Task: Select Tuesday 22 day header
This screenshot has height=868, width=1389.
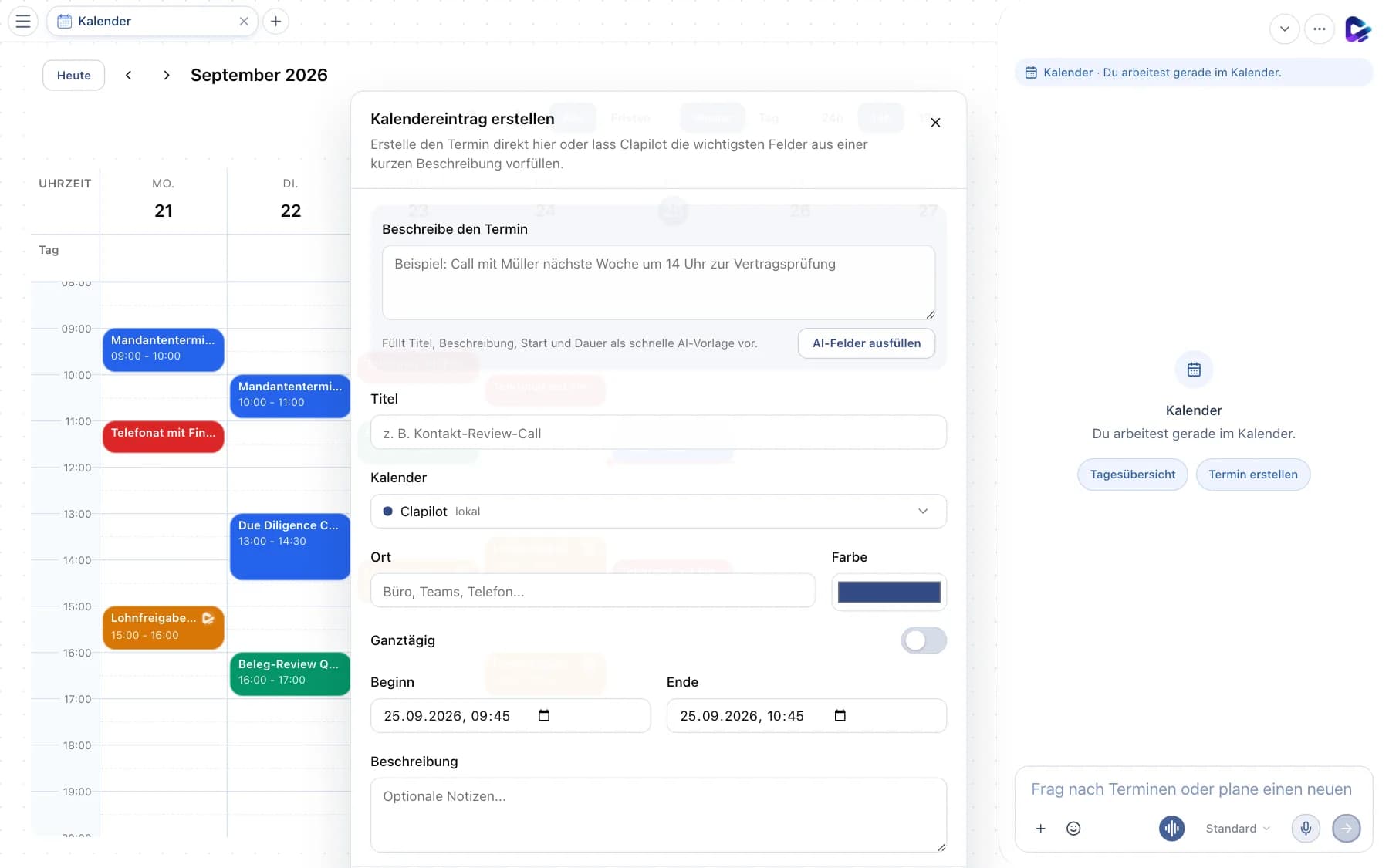Action: click(290, 200)
